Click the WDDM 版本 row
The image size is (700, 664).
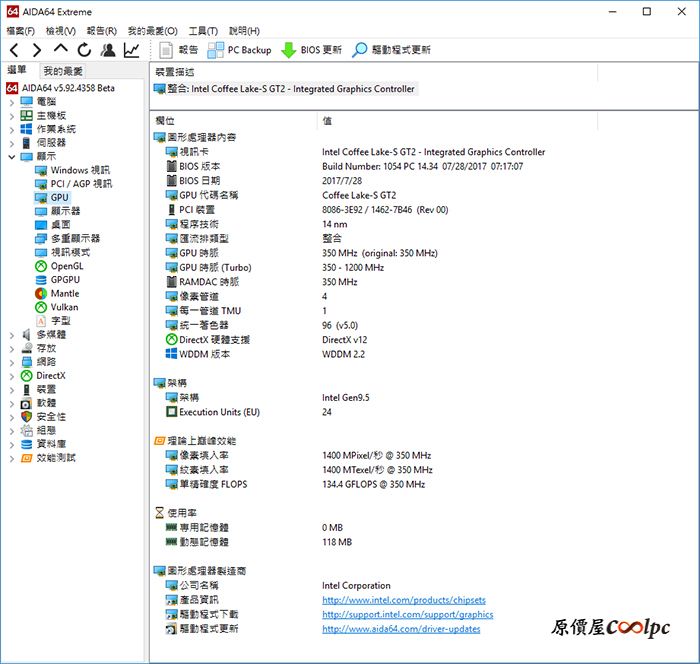(265, 354)
